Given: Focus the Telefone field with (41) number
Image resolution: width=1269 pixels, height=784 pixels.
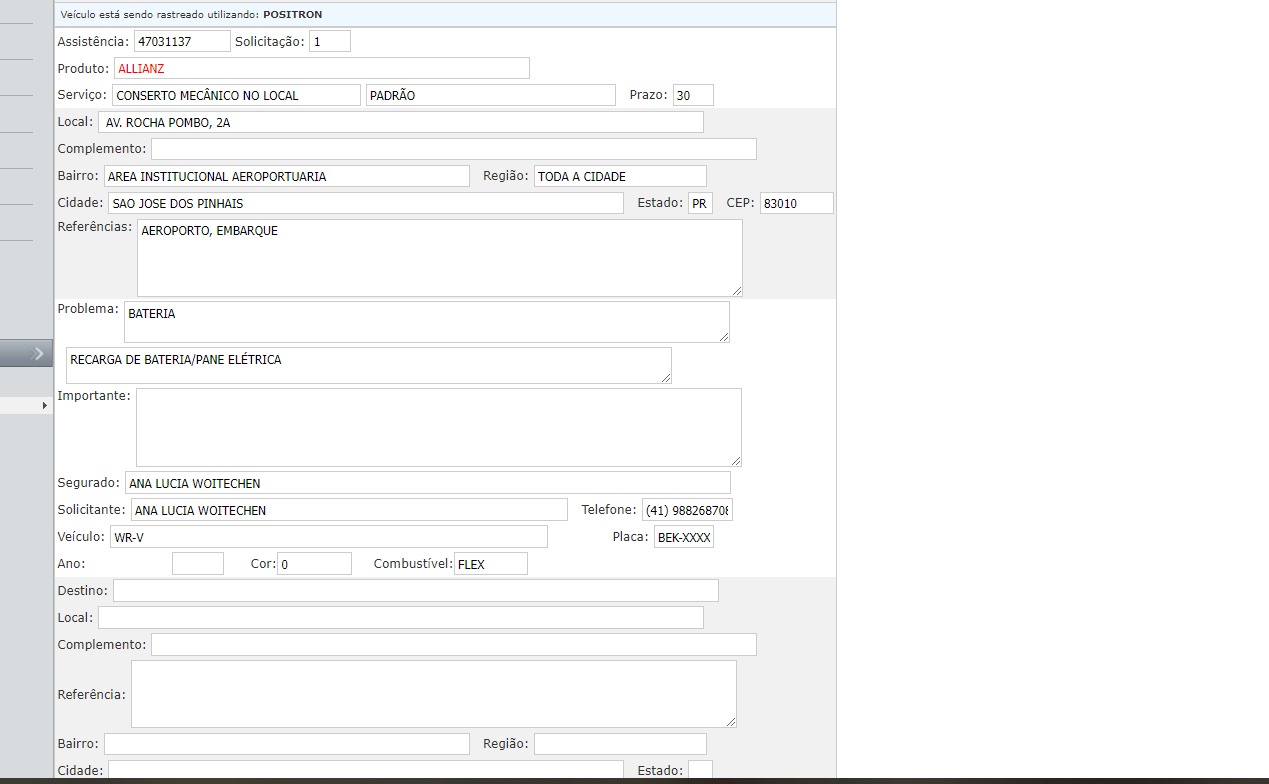Looking at the screenshot, I should pyautogui.click(x=687, y=510).
